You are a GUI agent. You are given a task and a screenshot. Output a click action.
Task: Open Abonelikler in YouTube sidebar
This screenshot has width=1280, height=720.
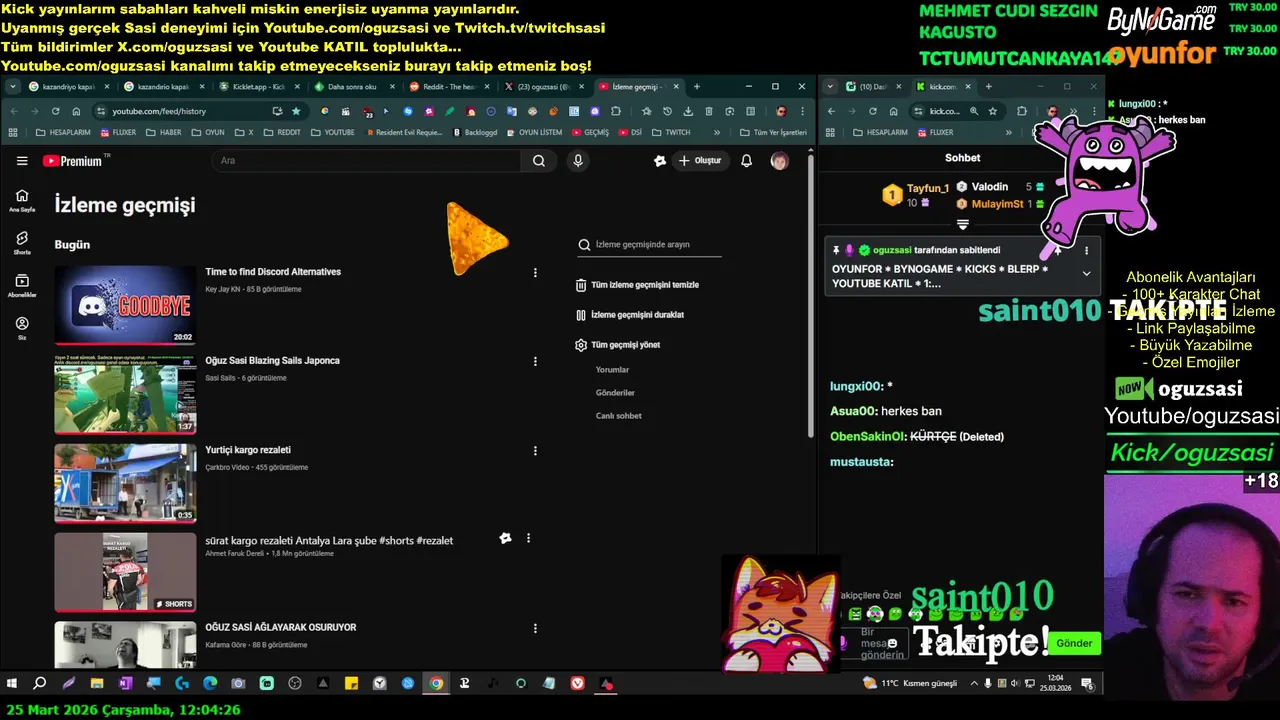(x=22, y=286)
